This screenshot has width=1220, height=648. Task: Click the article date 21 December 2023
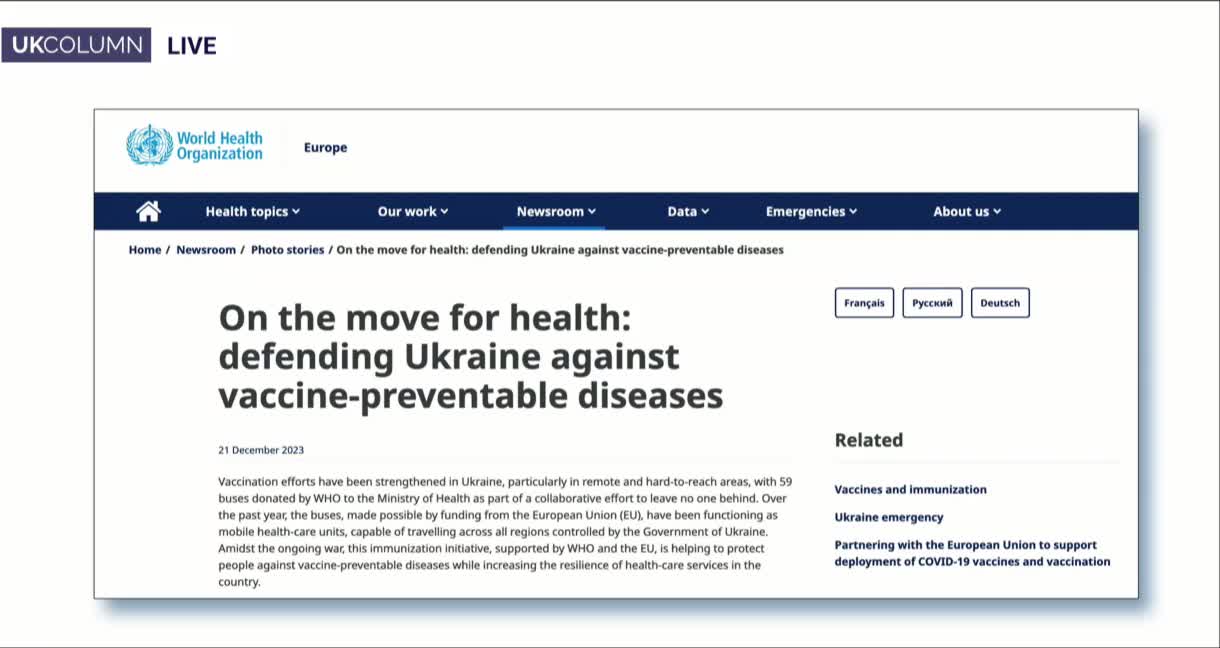click(x=261, y=450)
